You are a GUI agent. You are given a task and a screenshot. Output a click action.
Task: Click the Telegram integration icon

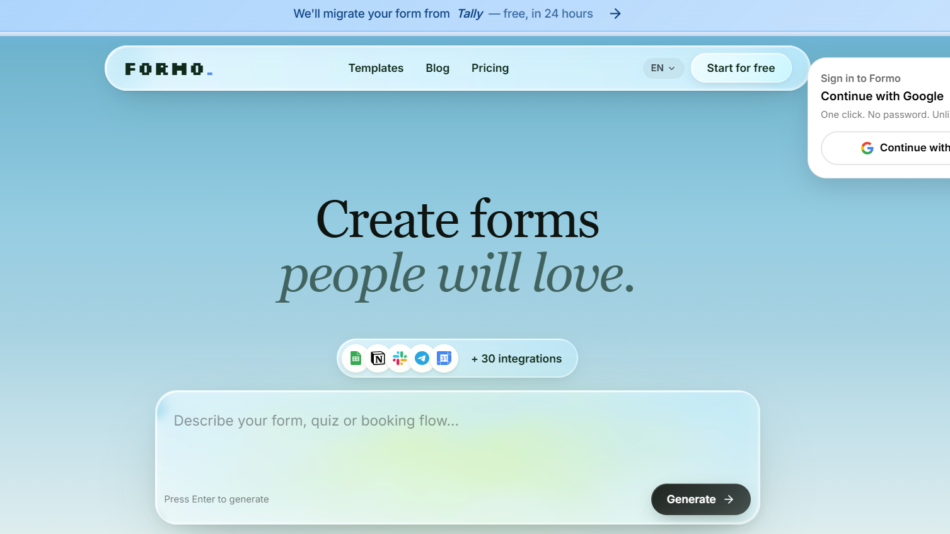tap(422, 358)
